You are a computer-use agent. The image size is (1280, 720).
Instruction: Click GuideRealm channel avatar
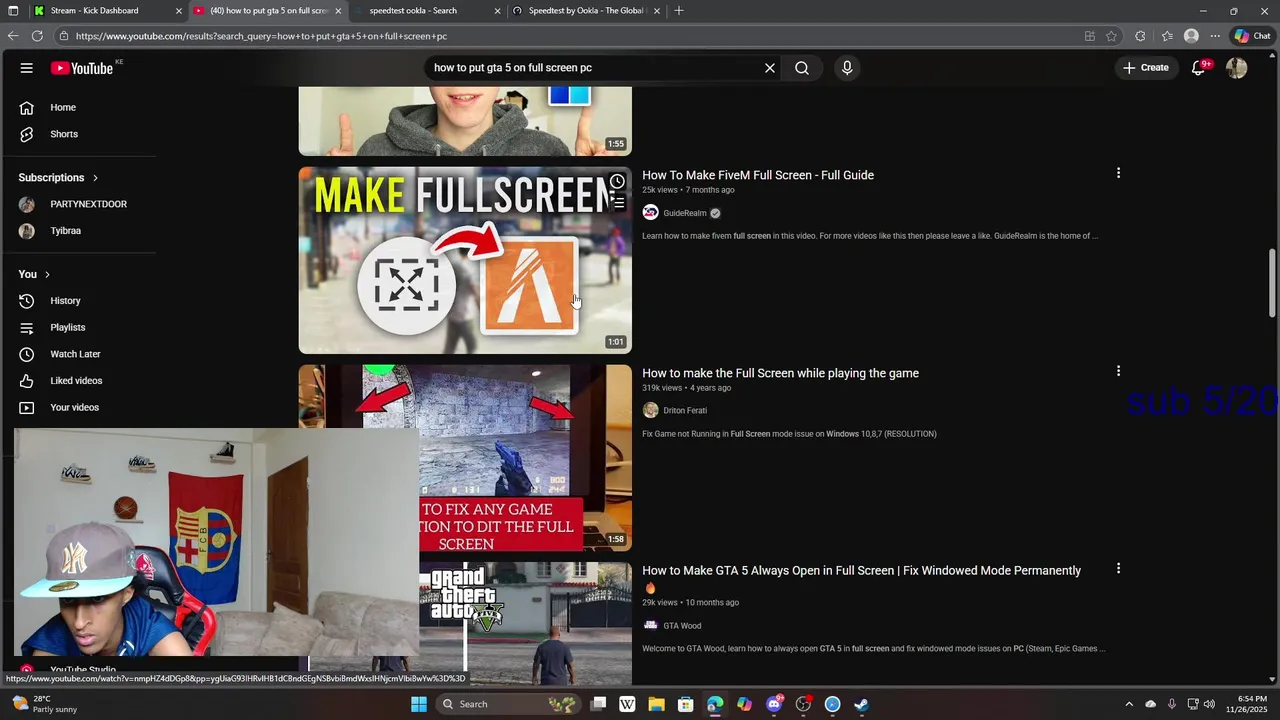click(x=650, y=213)
